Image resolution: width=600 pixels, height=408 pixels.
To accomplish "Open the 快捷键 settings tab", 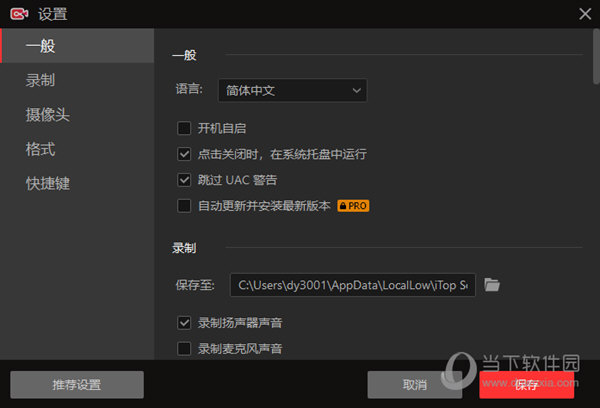I will 77,183.
